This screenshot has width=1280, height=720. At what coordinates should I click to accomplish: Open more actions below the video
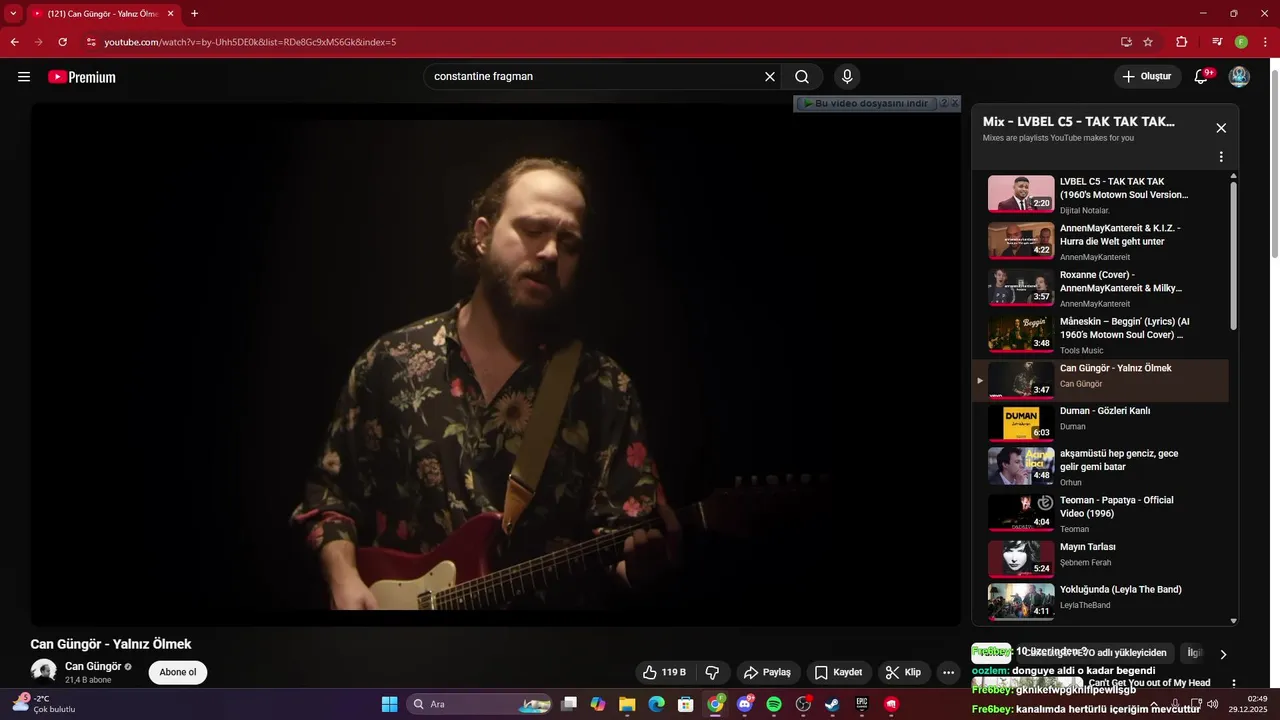(948, 672)
